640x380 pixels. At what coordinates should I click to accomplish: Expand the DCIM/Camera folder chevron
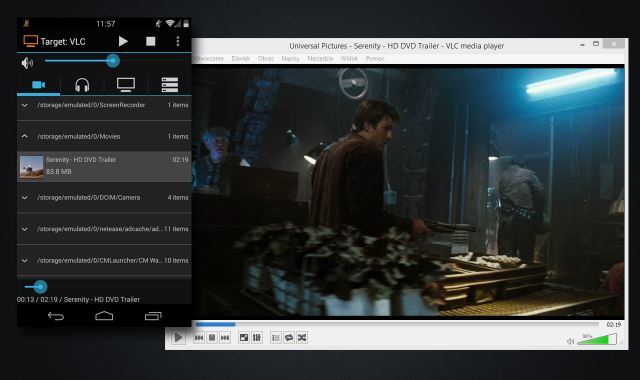point(24,198)
